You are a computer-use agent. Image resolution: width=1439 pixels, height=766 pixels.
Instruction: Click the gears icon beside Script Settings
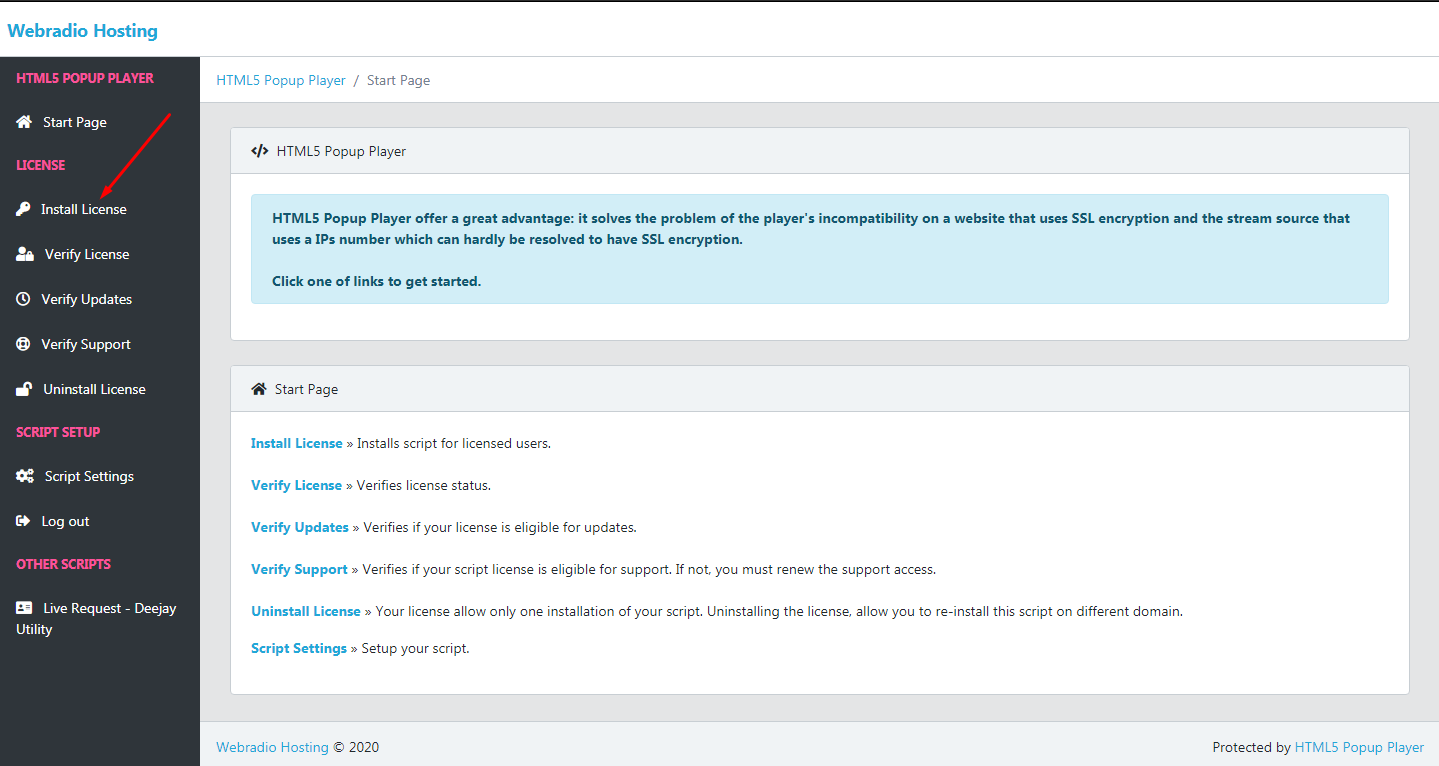click(25, 476)
